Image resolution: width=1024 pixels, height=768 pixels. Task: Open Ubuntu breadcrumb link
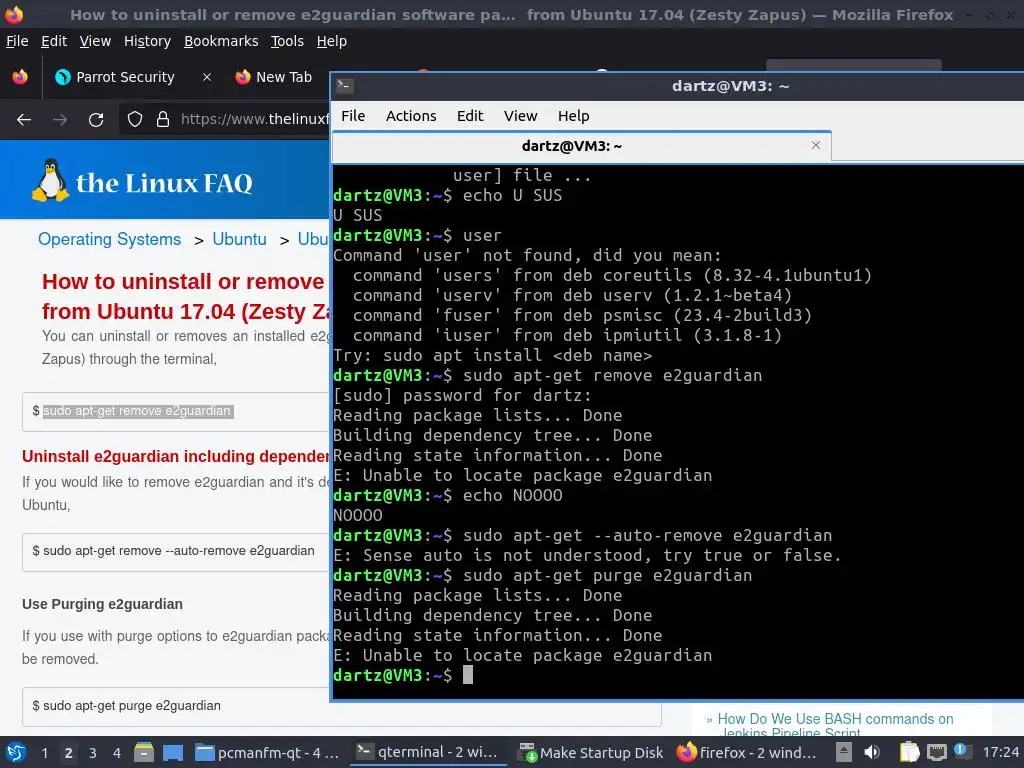pos(239,239)
